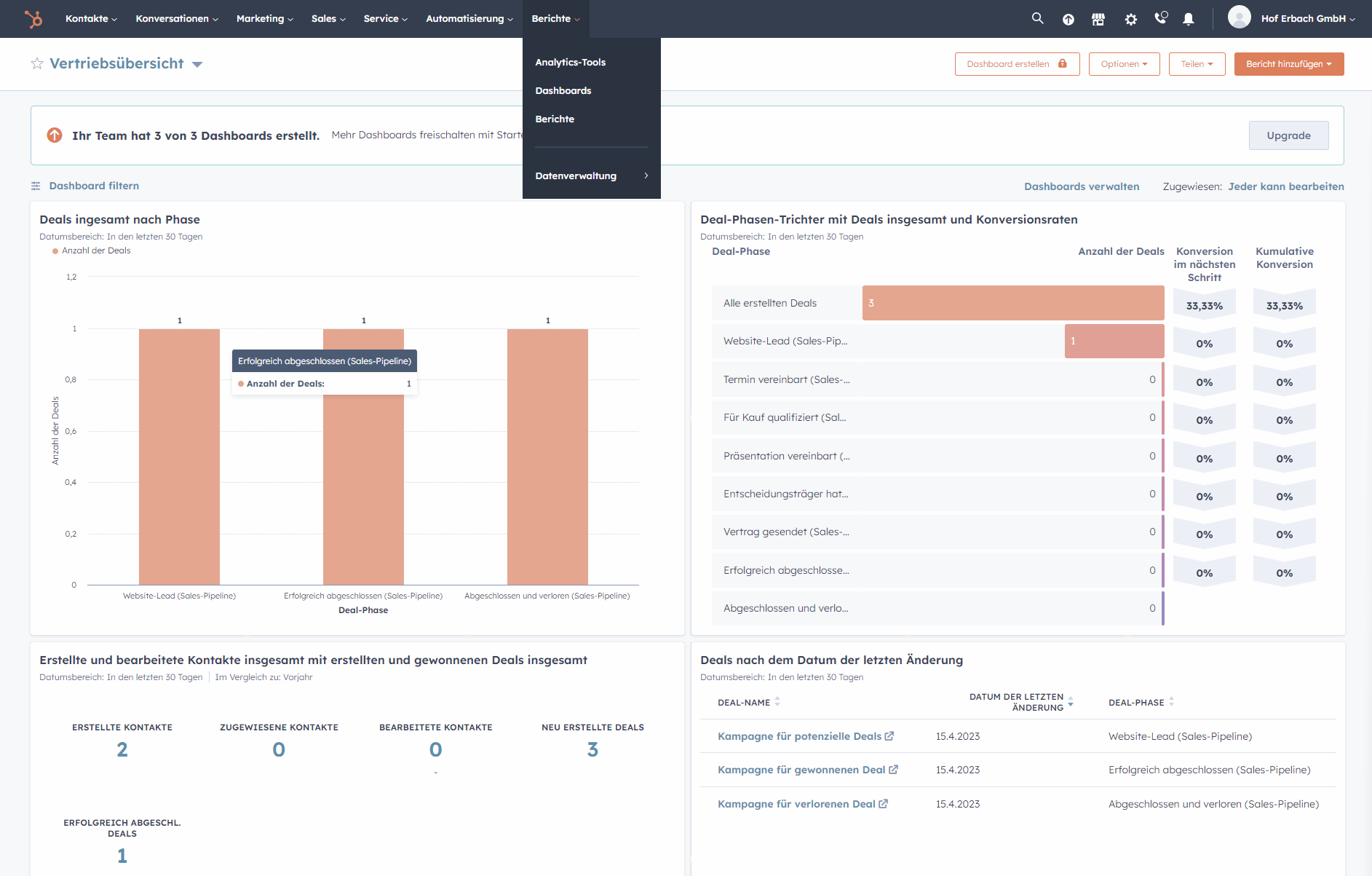Toggle sorting on Datum der letzten Änderung
The image size is (1372, 876).
click(x=1070, y=702)
